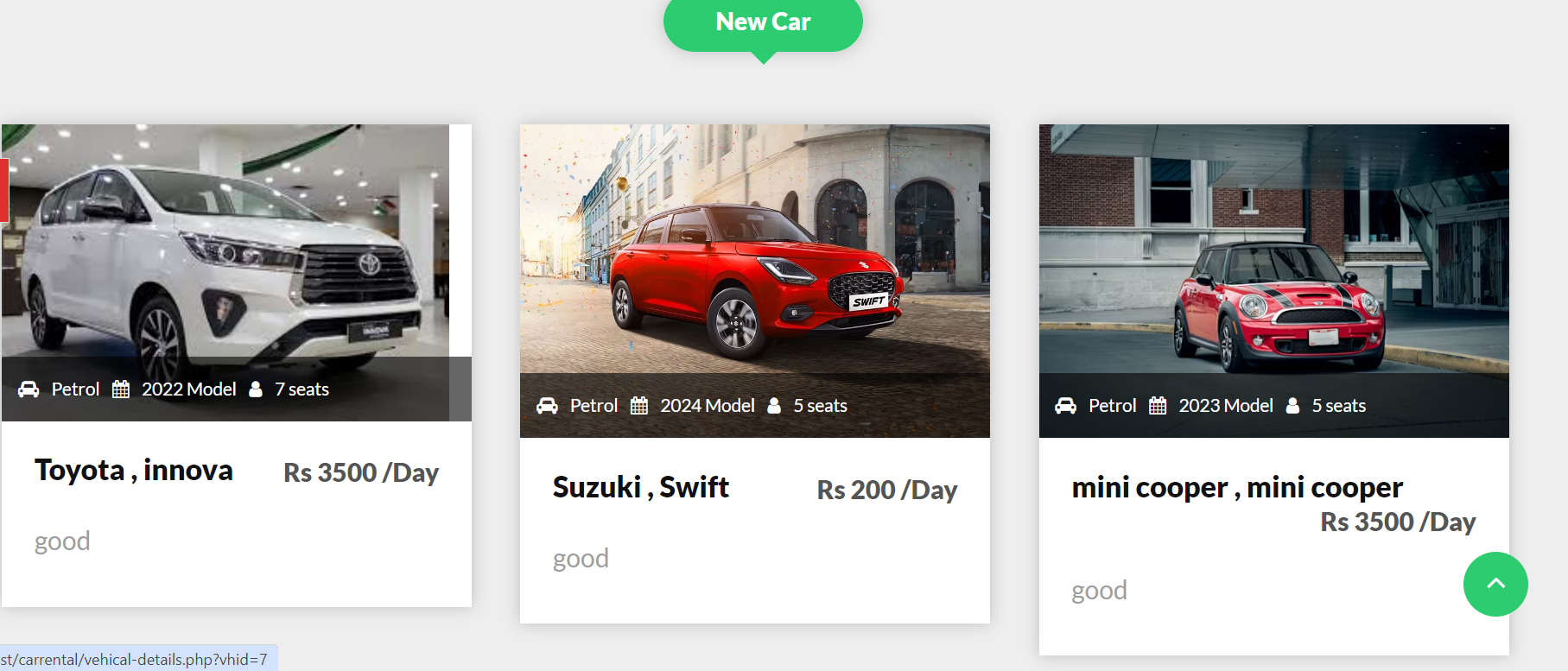Click the calendar icon next to 2022 Model
The width and height of the screenshot is (1568, 671).
(x=121, y=389)
